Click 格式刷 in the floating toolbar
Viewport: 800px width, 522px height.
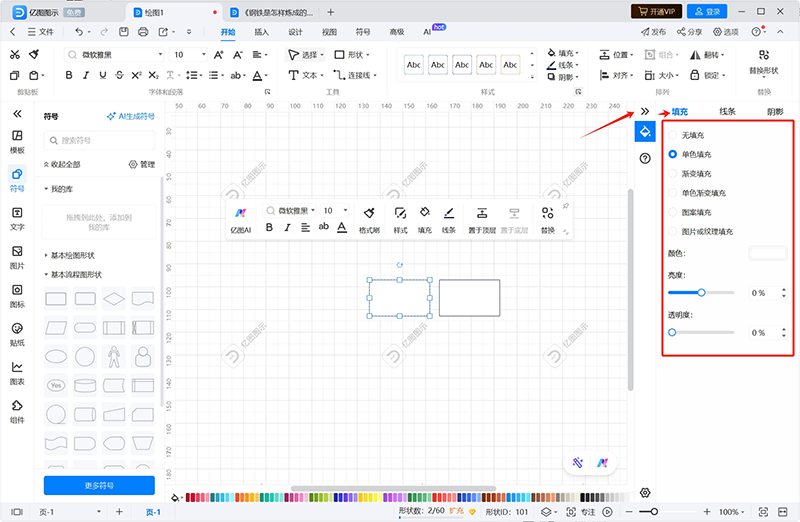[369, 220]
